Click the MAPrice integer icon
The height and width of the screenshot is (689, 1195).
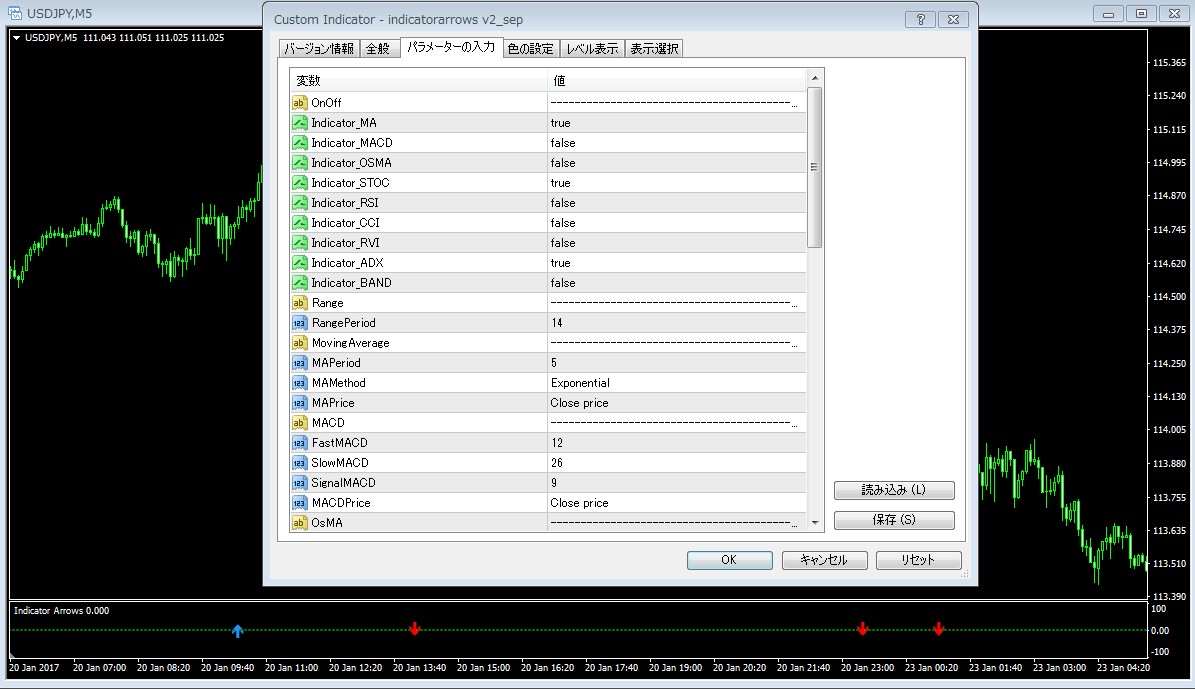[x=300, y=402]
